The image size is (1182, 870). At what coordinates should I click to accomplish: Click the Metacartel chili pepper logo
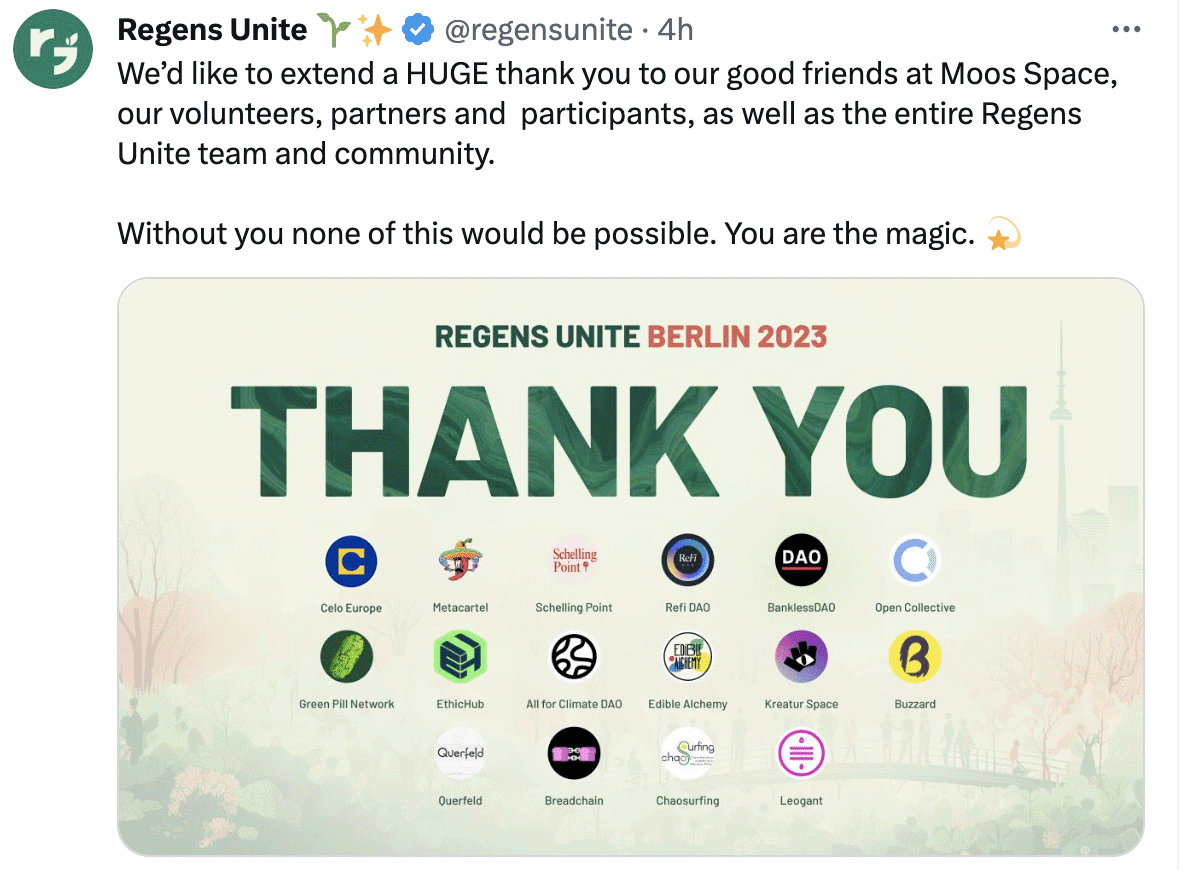click(461, 560)
